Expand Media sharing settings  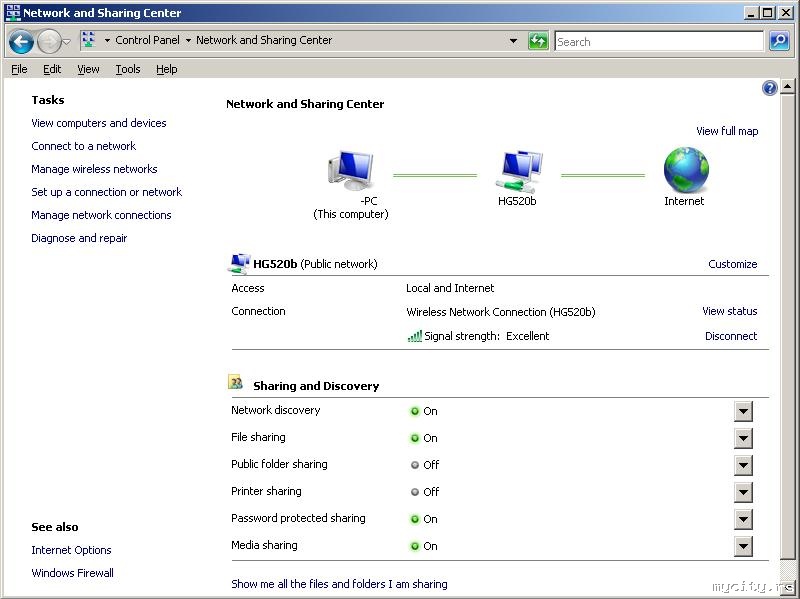click(743, 546)
